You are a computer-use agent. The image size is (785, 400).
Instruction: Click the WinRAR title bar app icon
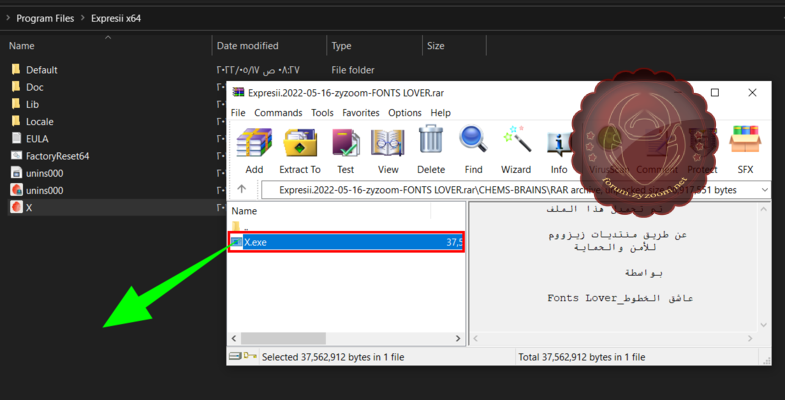[x=239, y=93]
